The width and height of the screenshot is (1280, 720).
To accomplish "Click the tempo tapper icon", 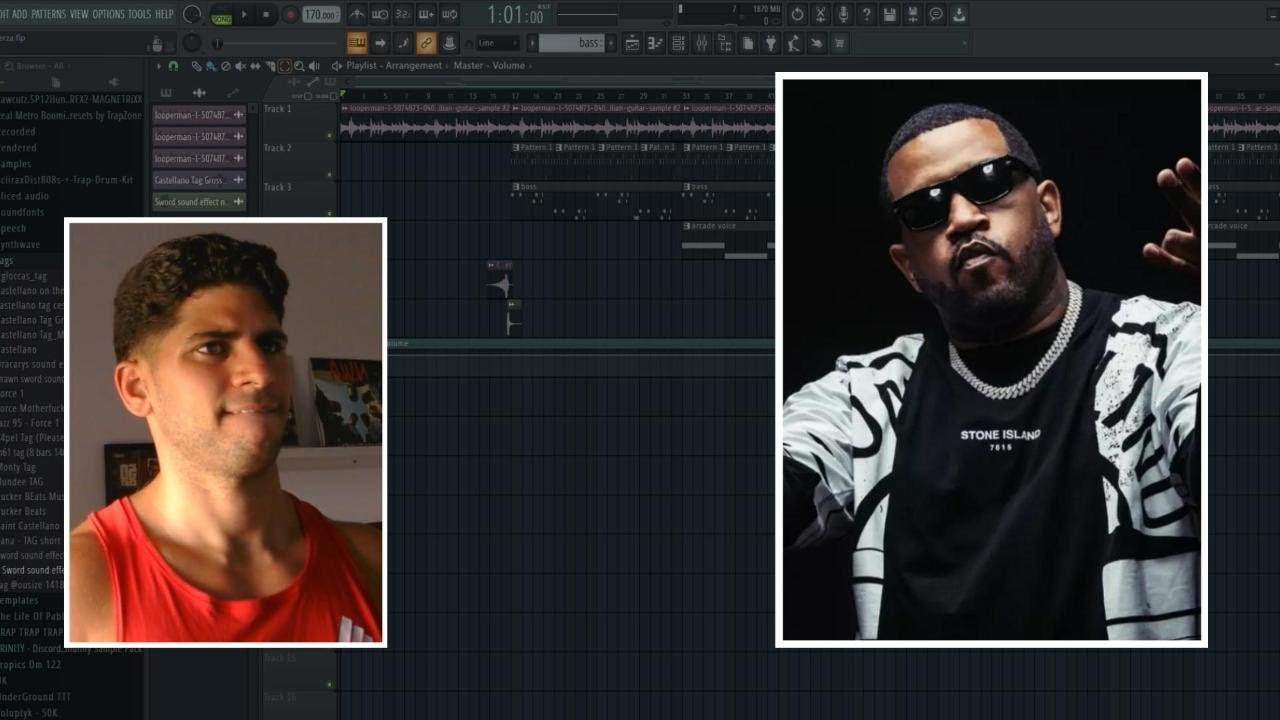I will tap(794, 43).
